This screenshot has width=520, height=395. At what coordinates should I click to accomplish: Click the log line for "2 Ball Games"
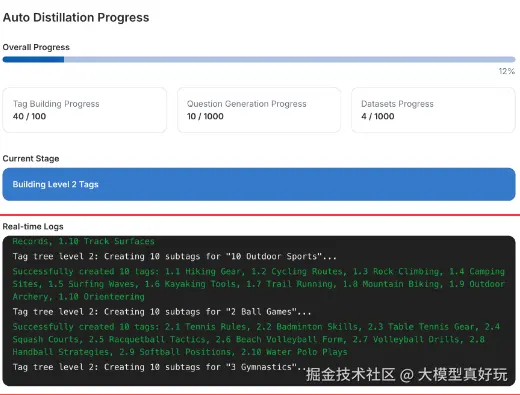click(x=162, y=312)
